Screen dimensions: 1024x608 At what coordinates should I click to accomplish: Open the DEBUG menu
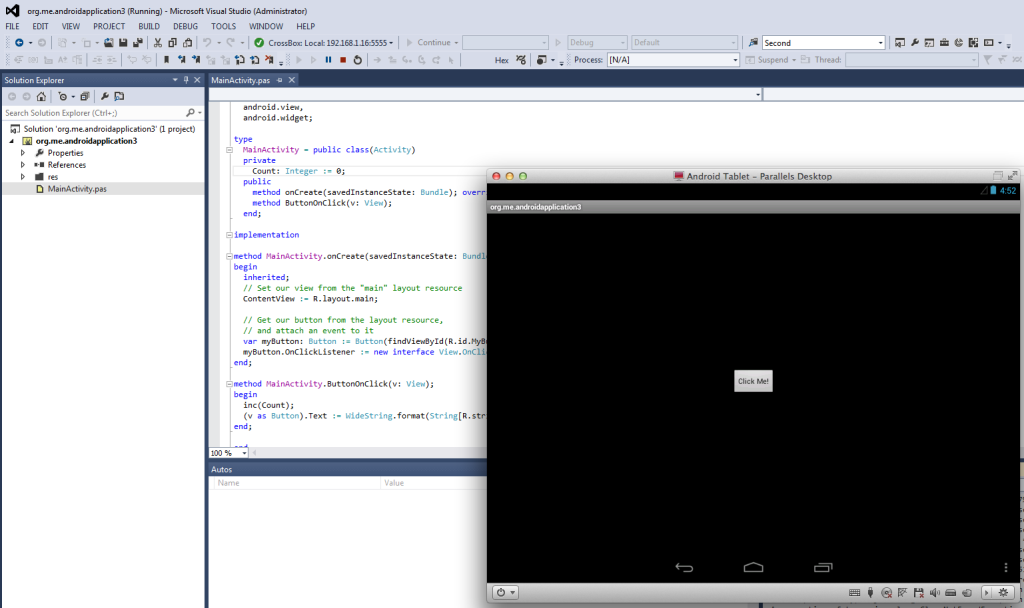[x=185, y=26]
